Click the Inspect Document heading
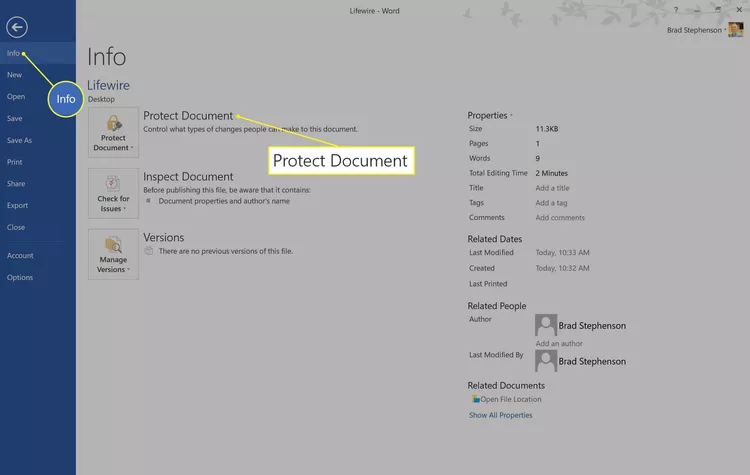The width and height of the screenshot is (750, 475). tap(188, 177)
